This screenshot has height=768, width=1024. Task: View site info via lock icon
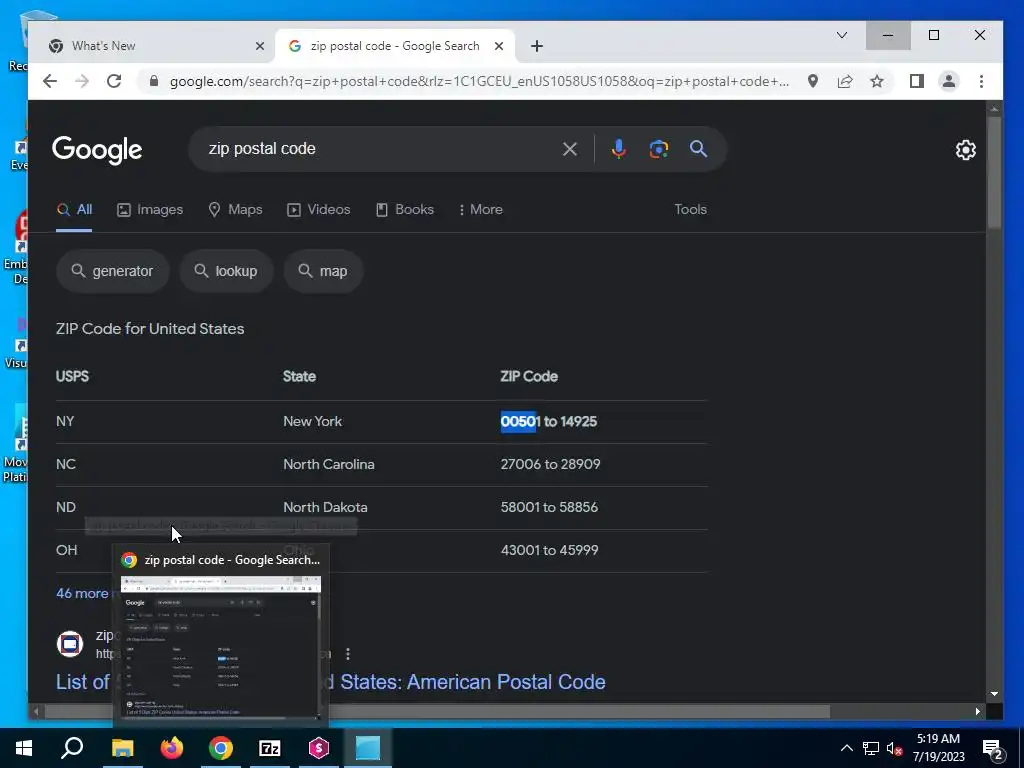click(154, 81)
